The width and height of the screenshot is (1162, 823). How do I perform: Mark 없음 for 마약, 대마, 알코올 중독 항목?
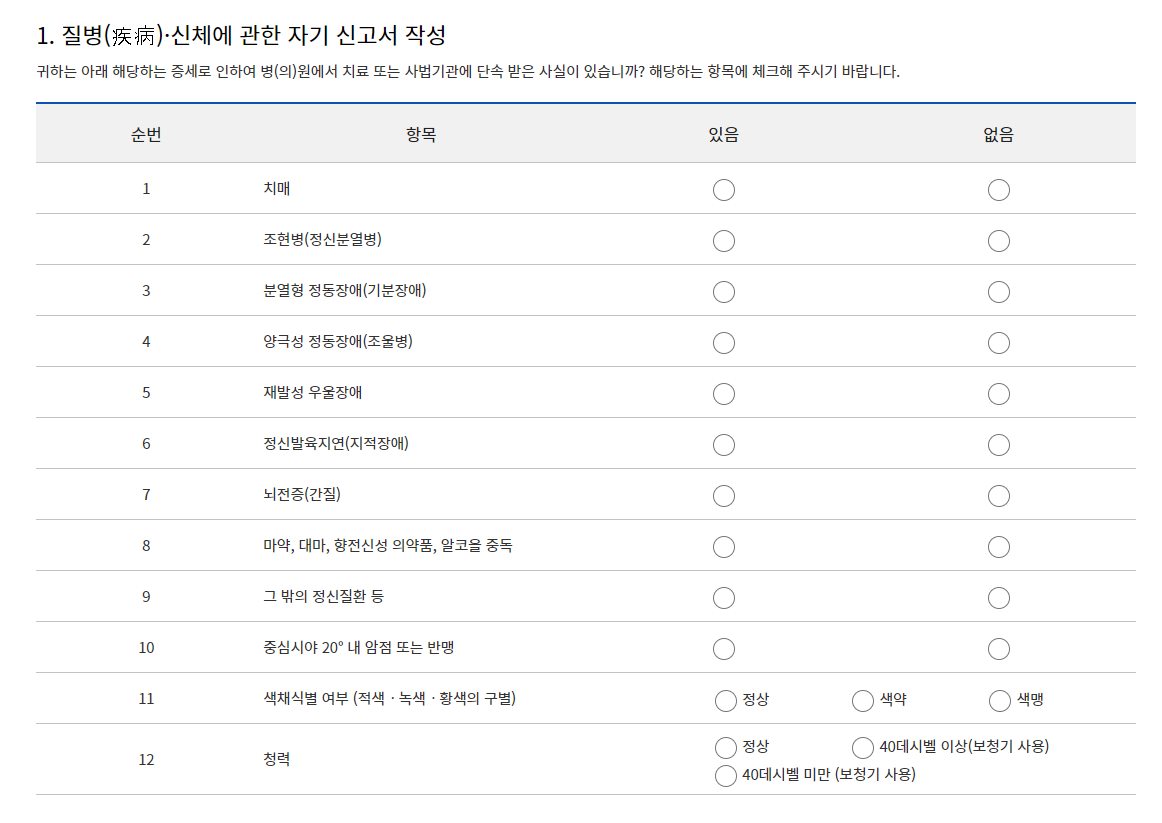(x=998, y=546)
